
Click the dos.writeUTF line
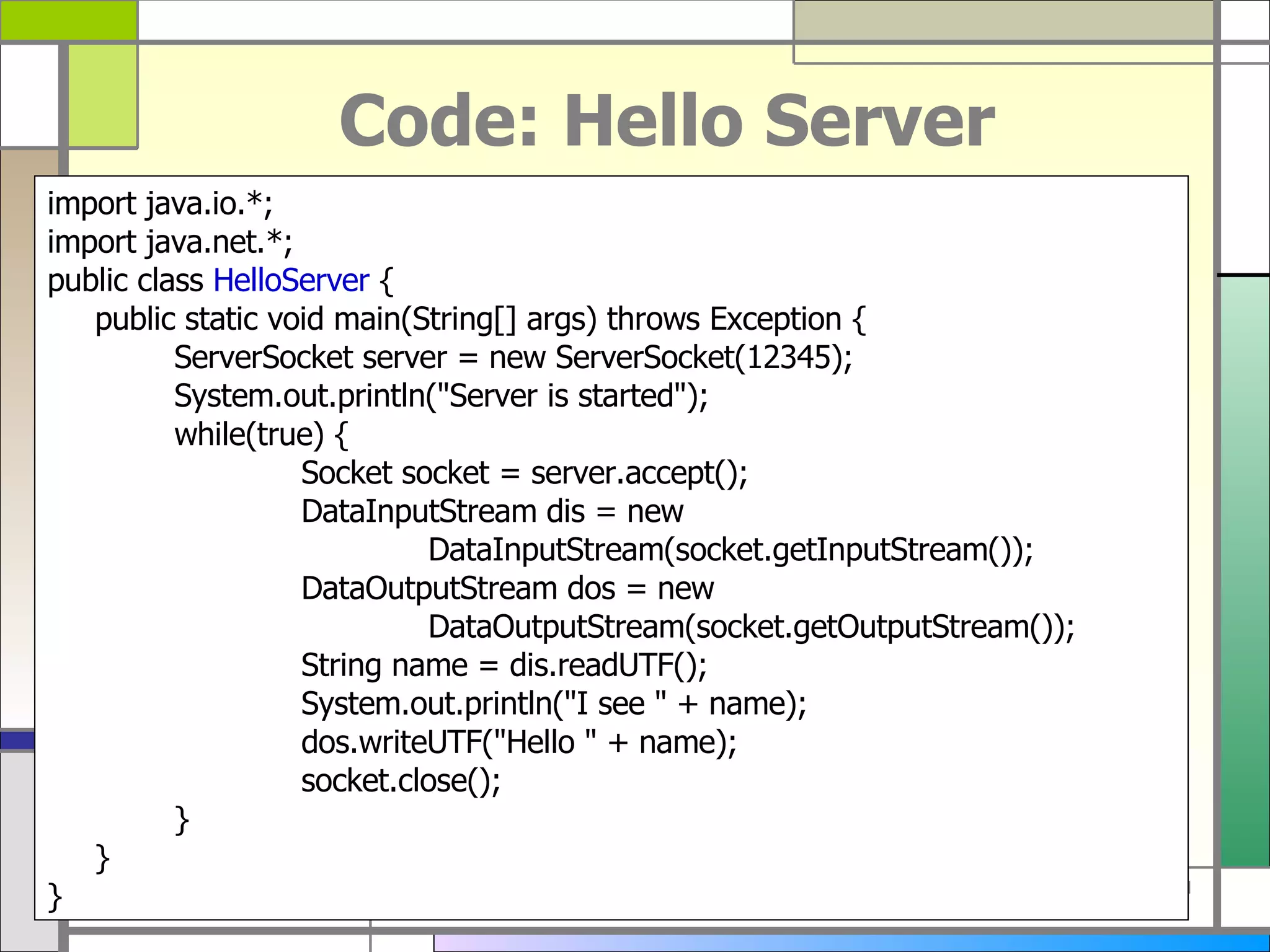point(518,743)
